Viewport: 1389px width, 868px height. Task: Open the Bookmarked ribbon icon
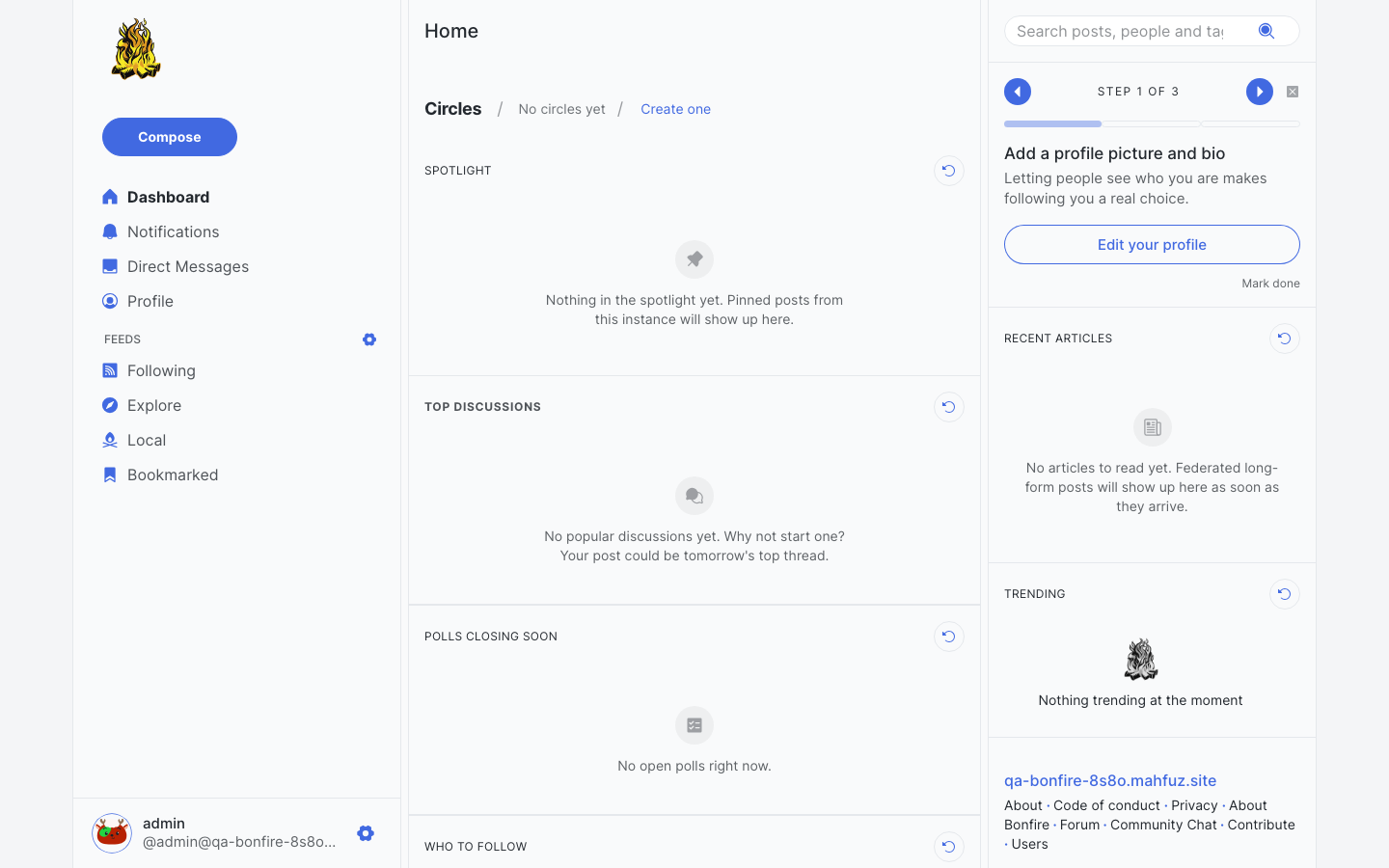pyautogui.click(x=110, y=475)
